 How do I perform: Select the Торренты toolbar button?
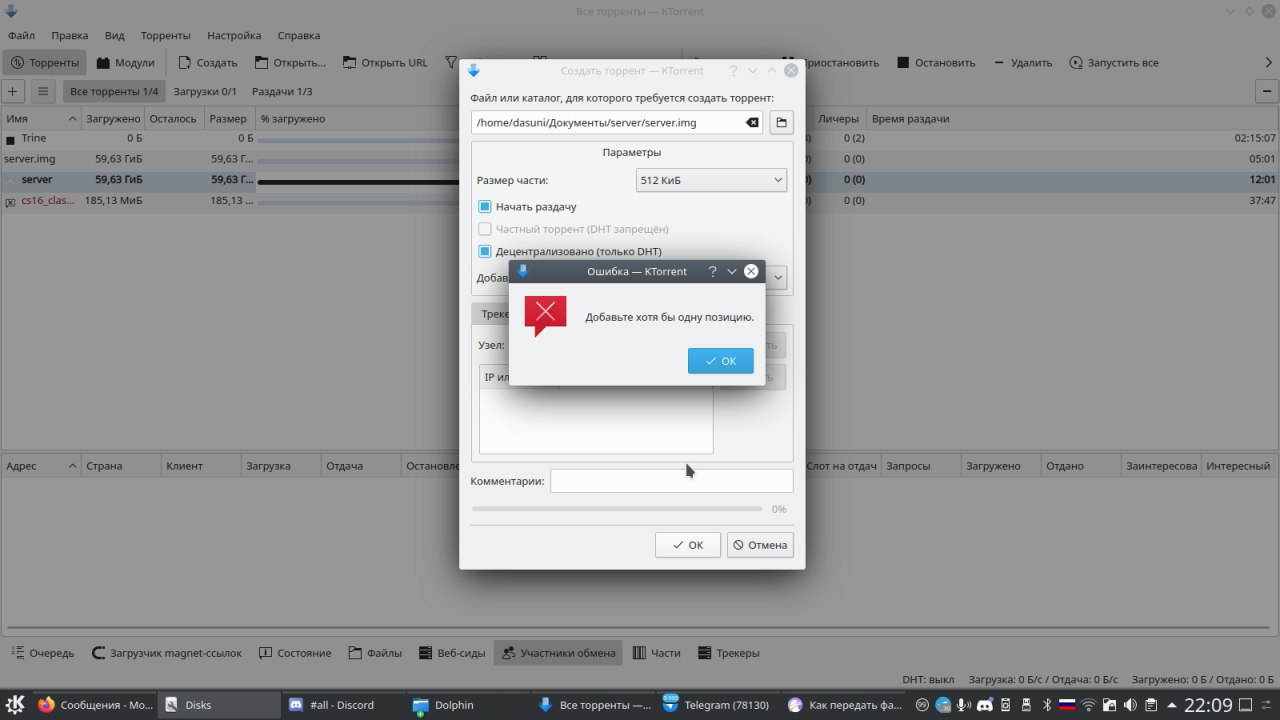tap(45, 62)
